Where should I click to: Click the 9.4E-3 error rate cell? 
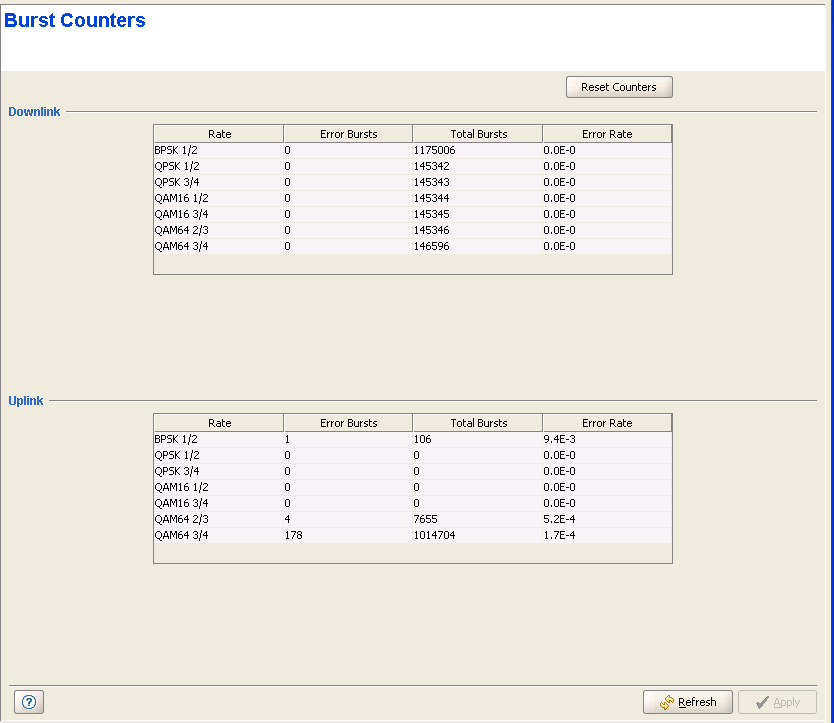tap(560, 439)
